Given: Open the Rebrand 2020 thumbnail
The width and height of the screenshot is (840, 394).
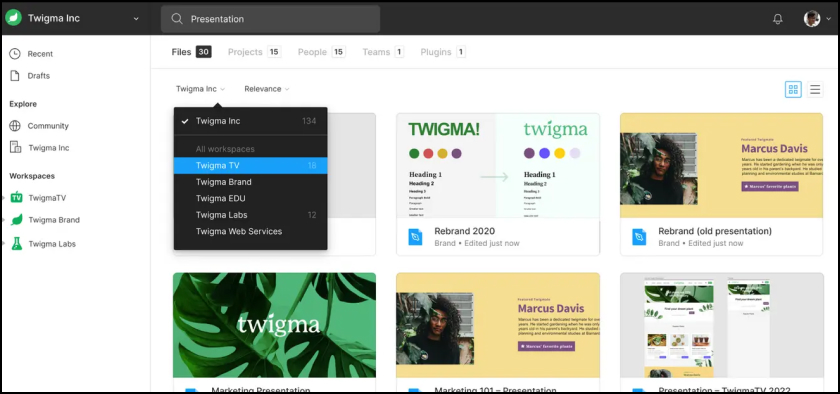Looking at the screenshot, I should point(498,165).
